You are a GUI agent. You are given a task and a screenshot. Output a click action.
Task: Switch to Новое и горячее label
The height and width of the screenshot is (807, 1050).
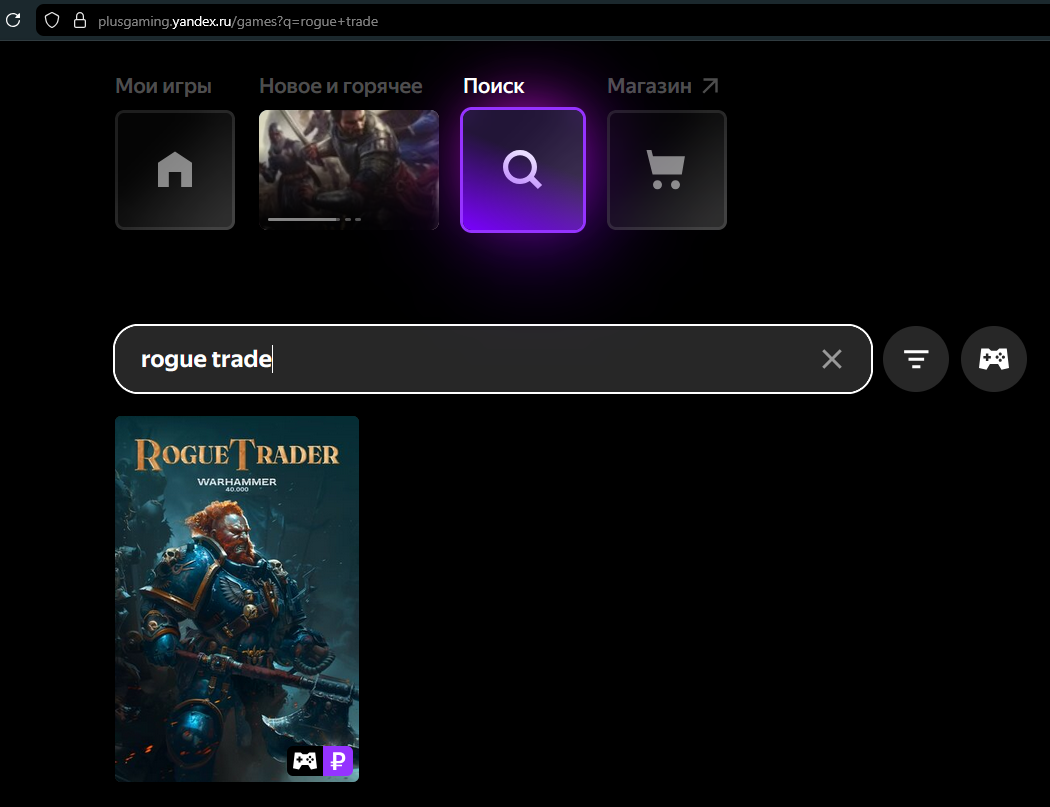[340, 86]
